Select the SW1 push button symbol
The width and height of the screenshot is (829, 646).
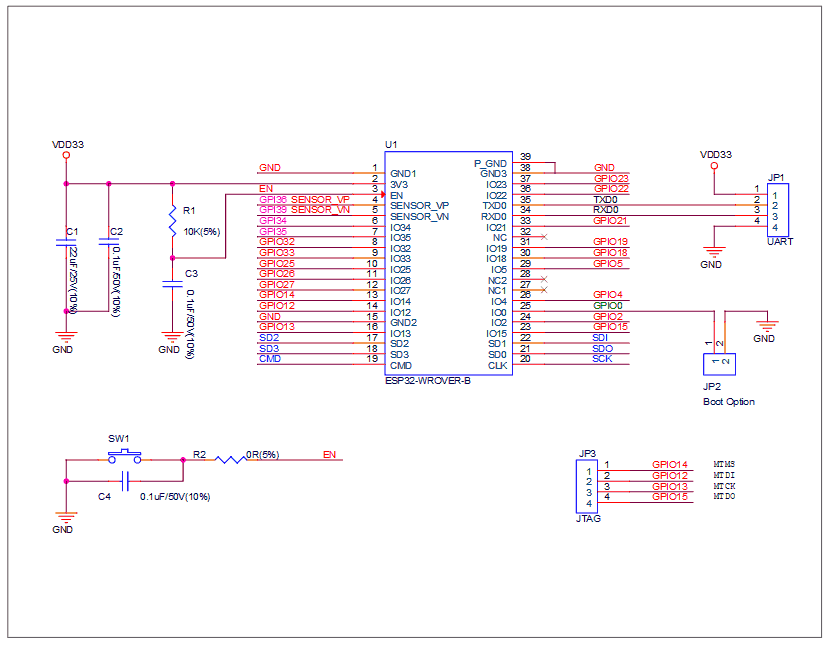tap(125, 457)
